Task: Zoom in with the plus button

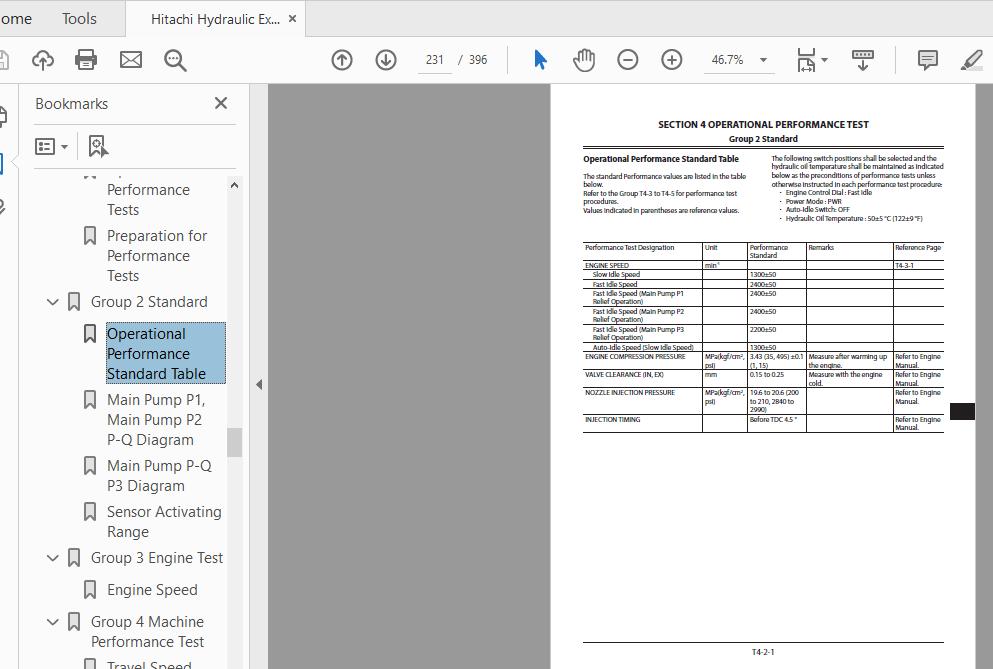Action: 671,60
